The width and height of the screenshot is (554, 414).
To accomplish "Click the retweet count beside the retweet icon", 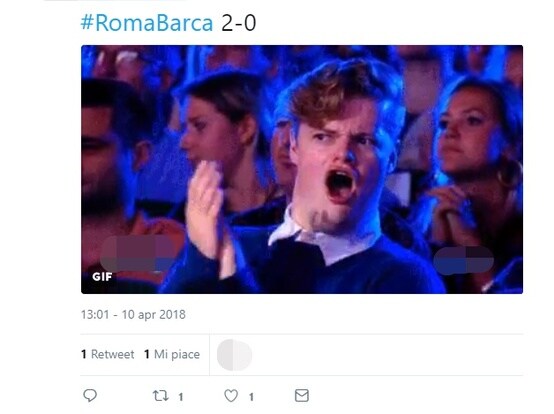I will [181, 397].
